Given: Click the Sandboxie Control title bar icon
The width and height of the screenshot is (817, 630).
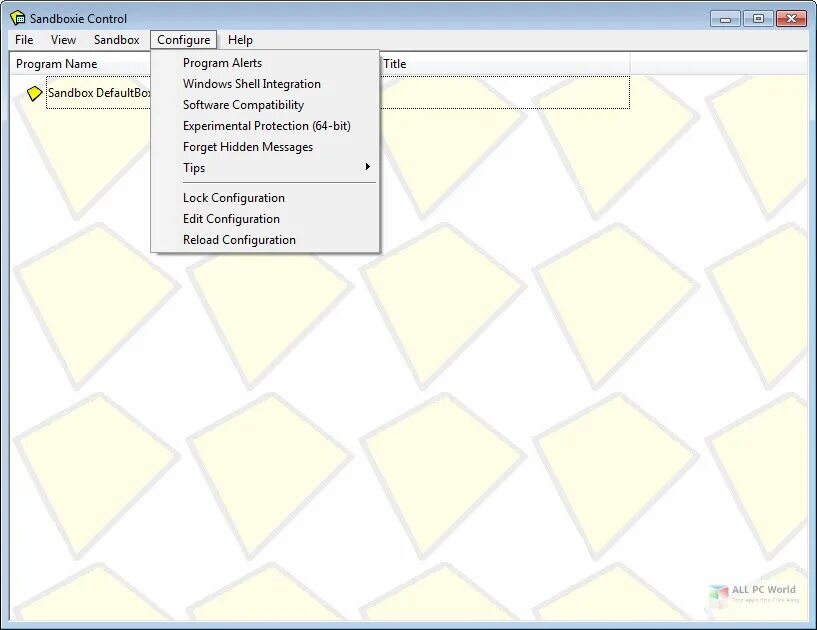Looking at the screenshot, I should [18, 18].
